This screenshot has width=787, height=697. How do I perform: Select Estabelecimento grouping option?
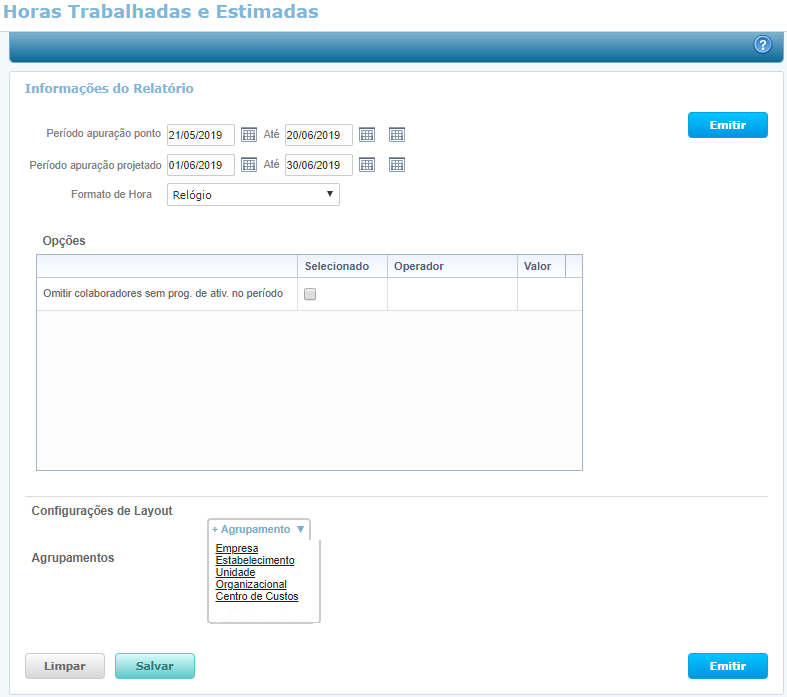pyautogui.click(x=255, y=561)
